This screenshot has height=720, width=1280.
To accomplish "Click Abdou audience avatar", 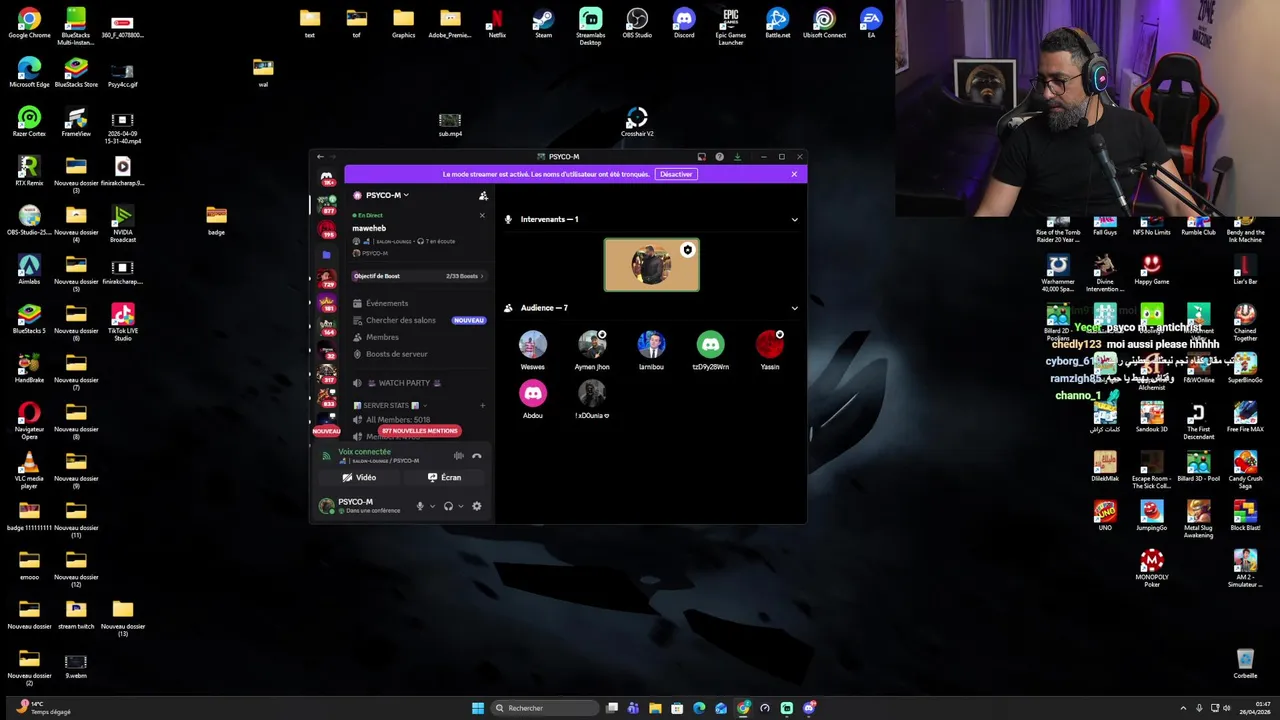I will click(533, 393).
